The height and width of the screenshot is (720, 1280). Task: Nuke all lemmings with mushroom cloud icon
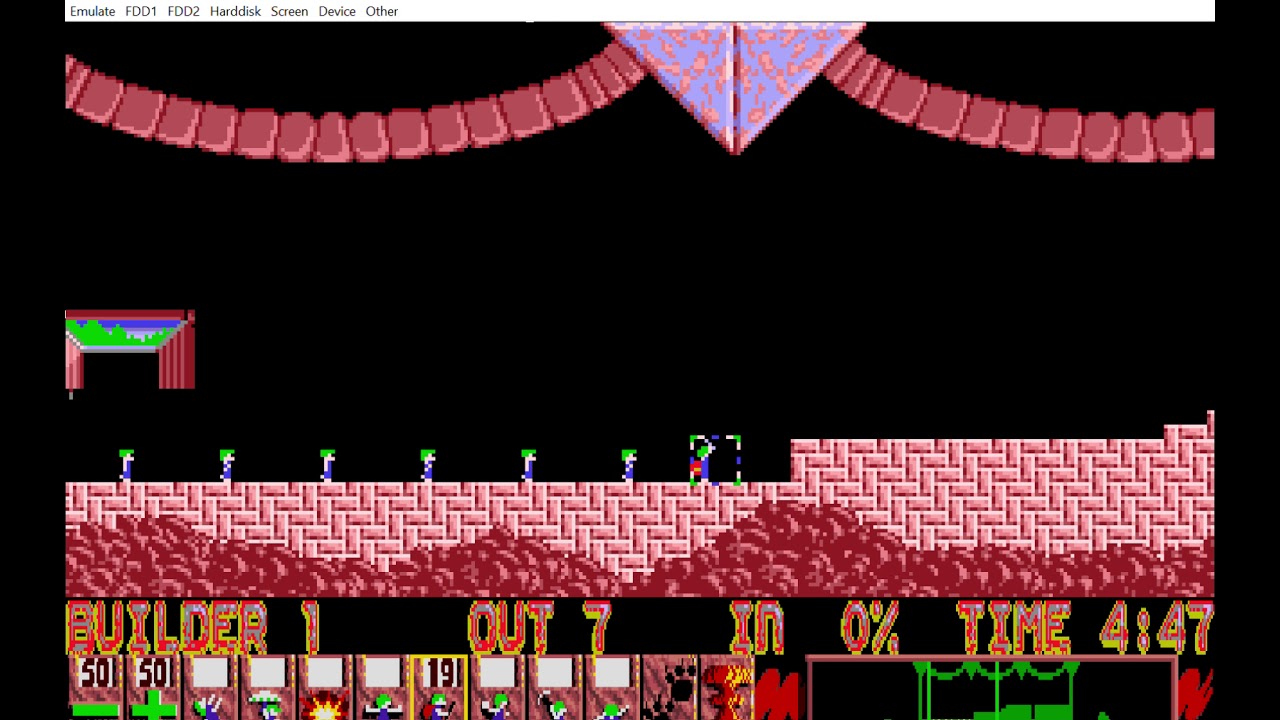(x=726, y=688)
